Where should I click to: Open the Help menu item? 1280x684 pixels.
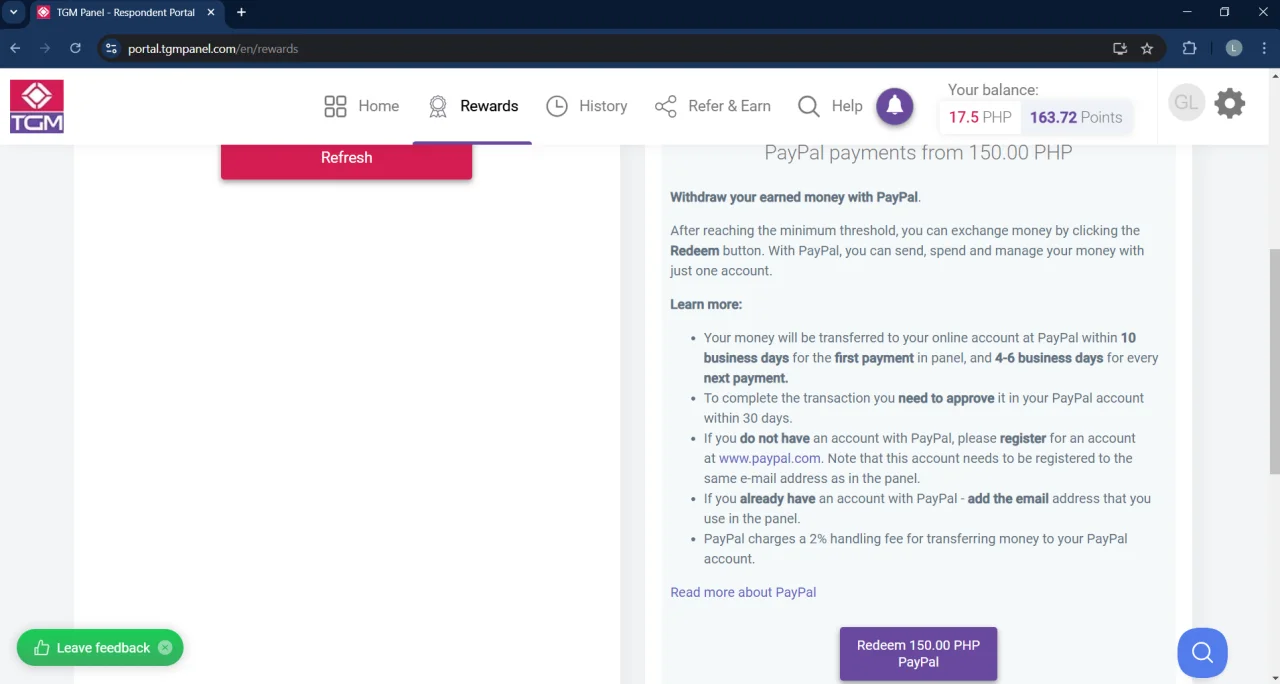click(x=830, y=106)
